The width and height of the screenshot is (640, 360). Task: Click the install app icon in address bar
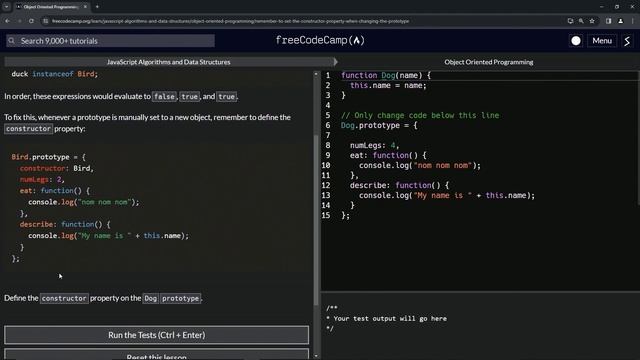click(570, 21)
